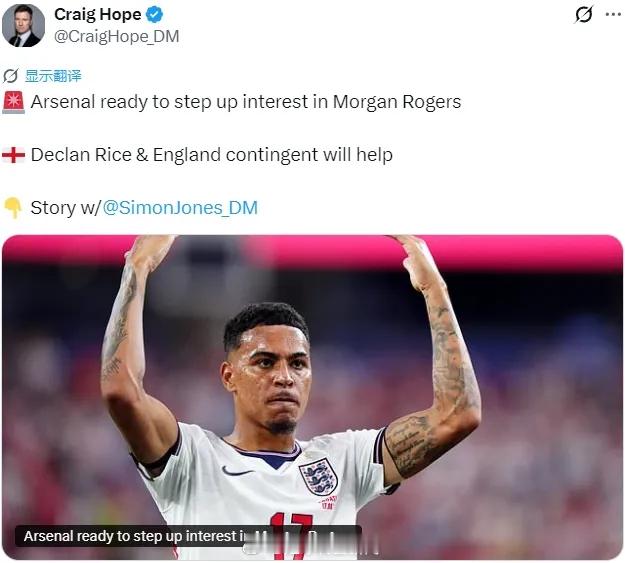Click the watermark overlay on card caption

point(311,543)
